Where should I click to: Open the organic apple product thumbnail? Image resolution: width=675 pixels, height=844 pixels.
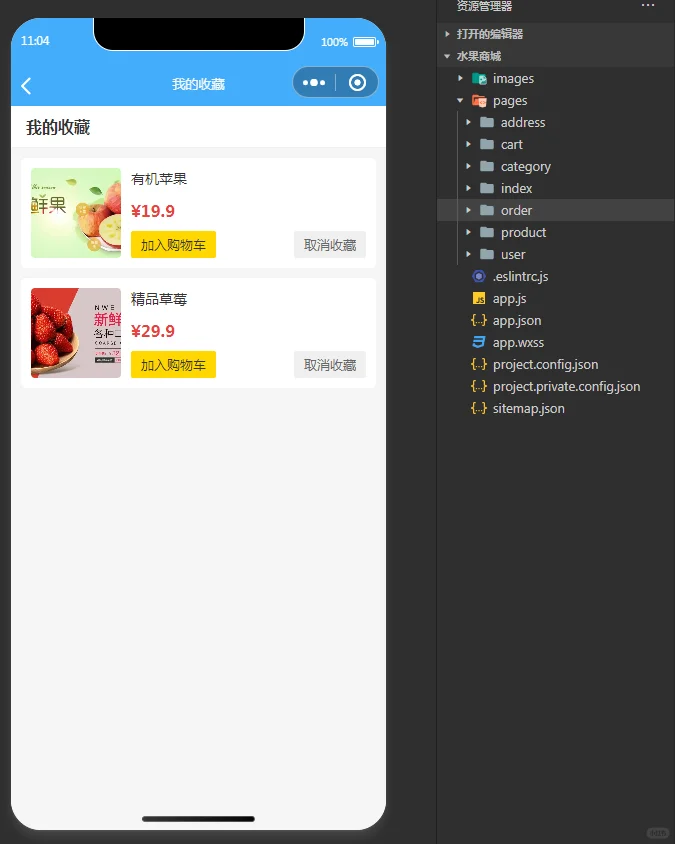pos(76,213)
